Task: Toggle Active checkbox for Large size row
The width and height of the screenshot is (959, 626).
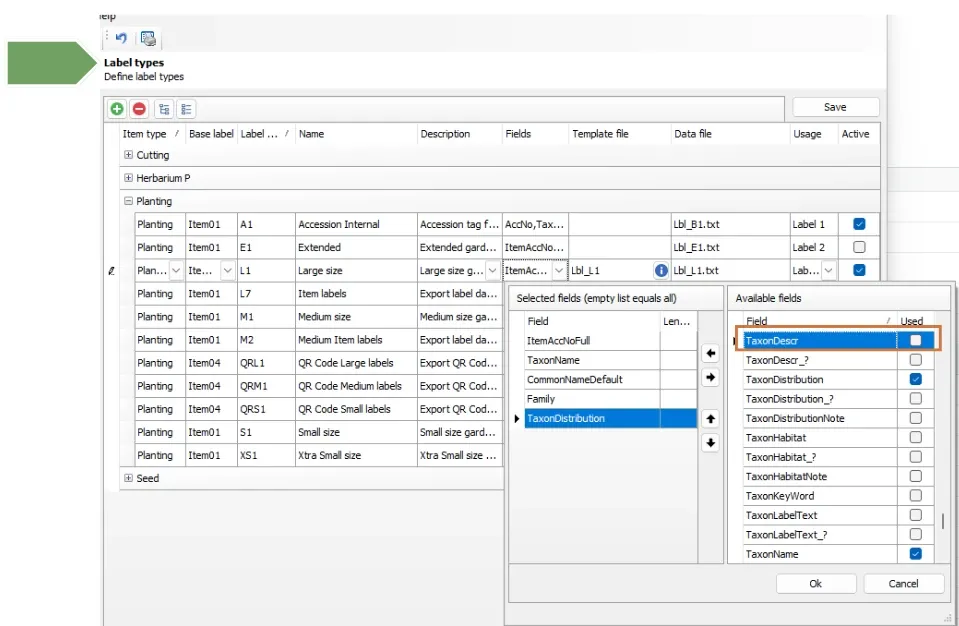Action: (859, 270)
